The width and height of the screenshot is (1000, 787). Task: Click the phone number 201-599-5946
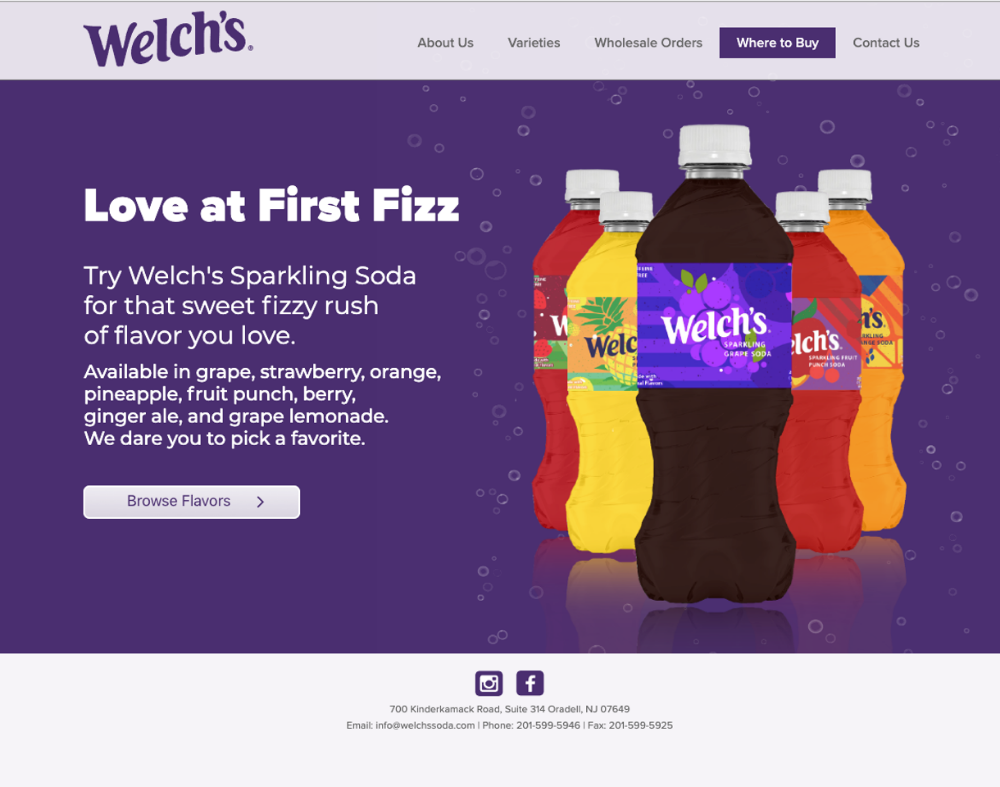click(x=548, y=725)
